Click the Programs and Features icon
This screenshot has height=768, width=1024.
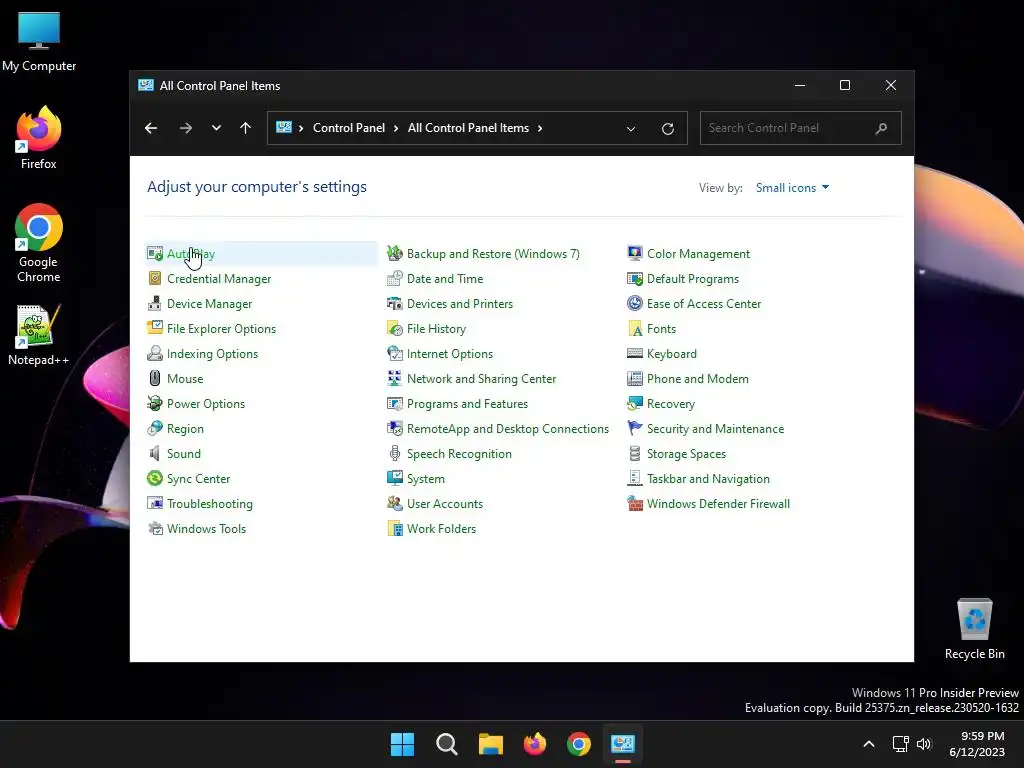pyautogui.click(x=395, y=404)
